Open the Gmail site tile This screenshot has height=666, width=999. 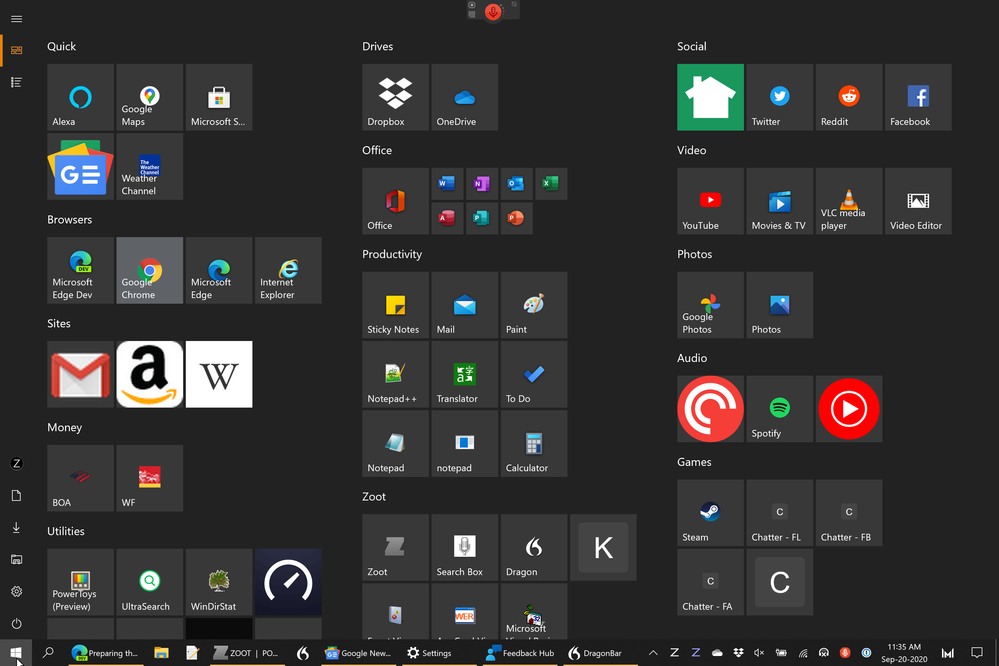coord(80,374)
